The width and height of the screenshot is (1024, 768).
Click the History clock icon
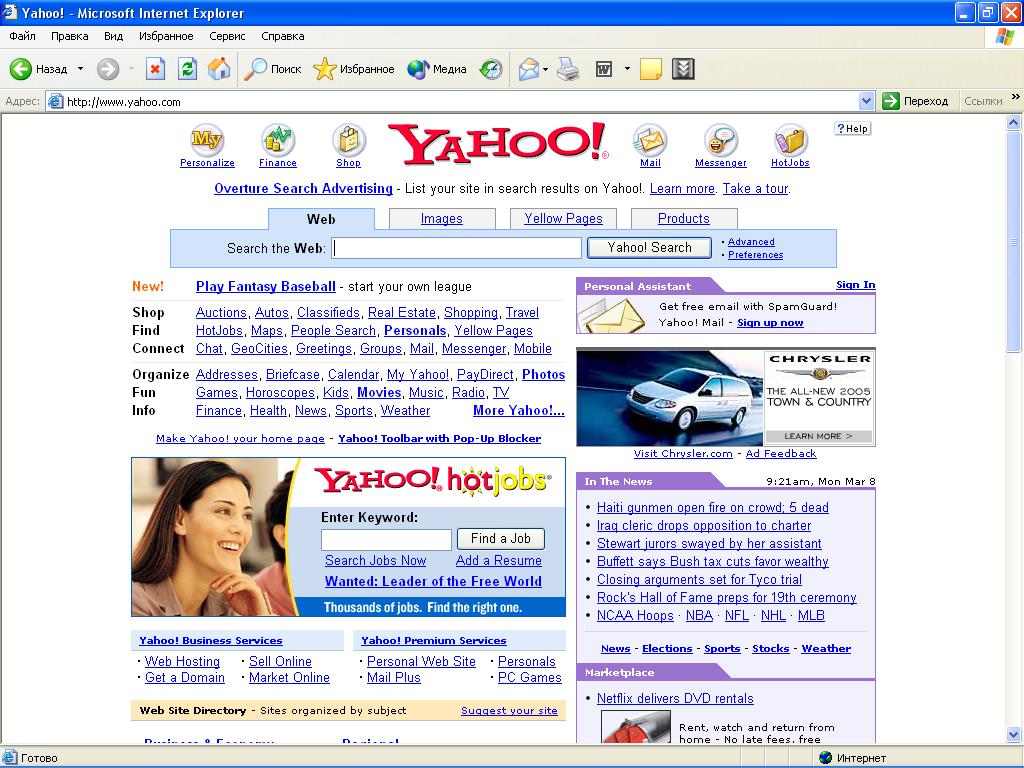[490, 69]
